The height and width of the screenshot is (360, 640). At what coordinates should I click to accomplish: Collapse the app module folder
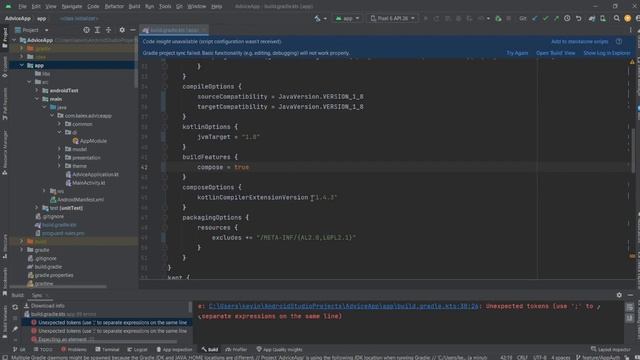[x=22, y=65]
